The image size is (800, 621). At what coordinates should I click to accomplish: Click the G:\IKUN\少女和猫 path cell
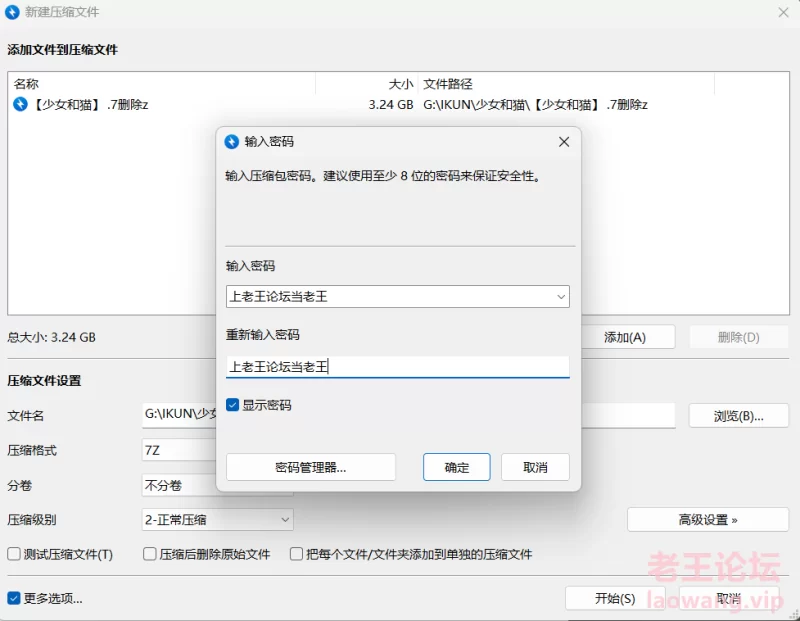pyautogui.click(x=535, y=105)
